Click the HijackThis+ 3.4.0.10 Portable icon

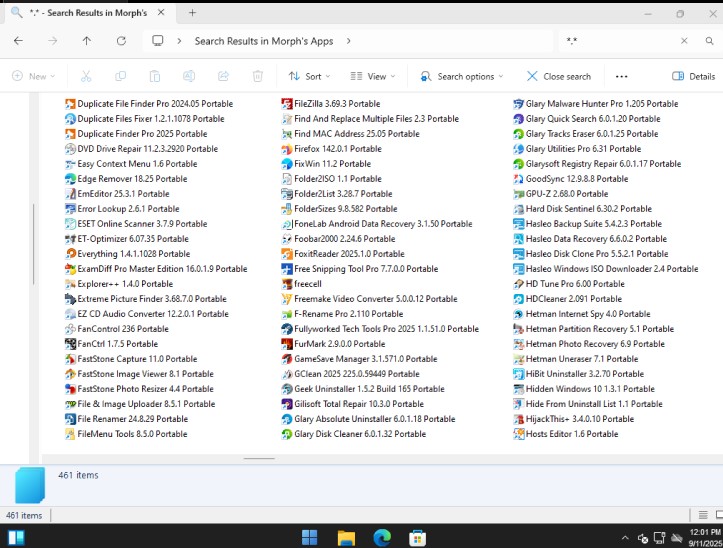tap(519, 419)
